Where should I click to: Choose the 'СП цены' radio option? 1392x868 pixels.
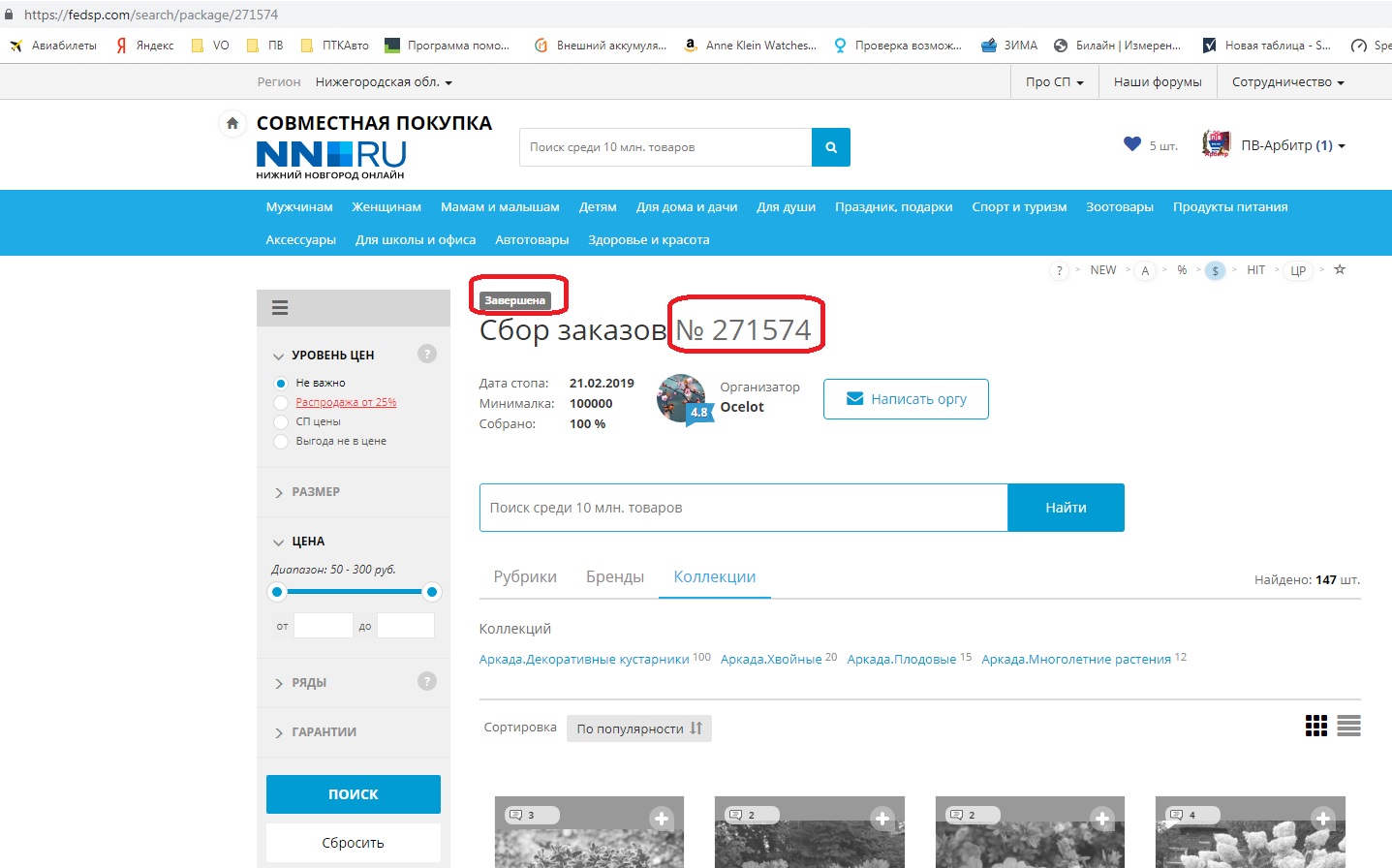281,422
